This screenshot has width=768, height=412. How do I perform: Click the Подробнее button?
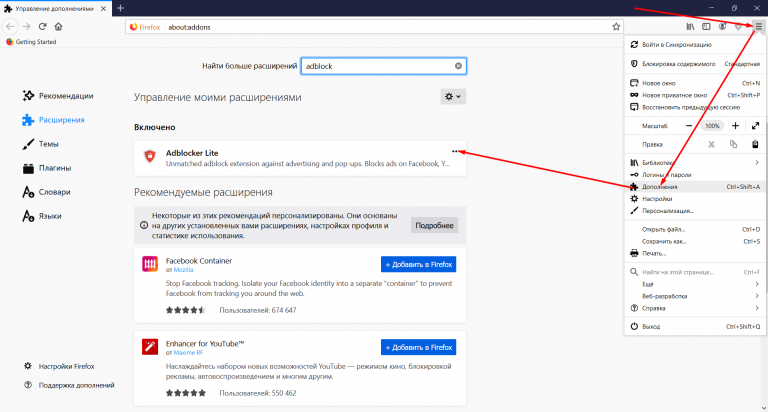coord(434,225)
